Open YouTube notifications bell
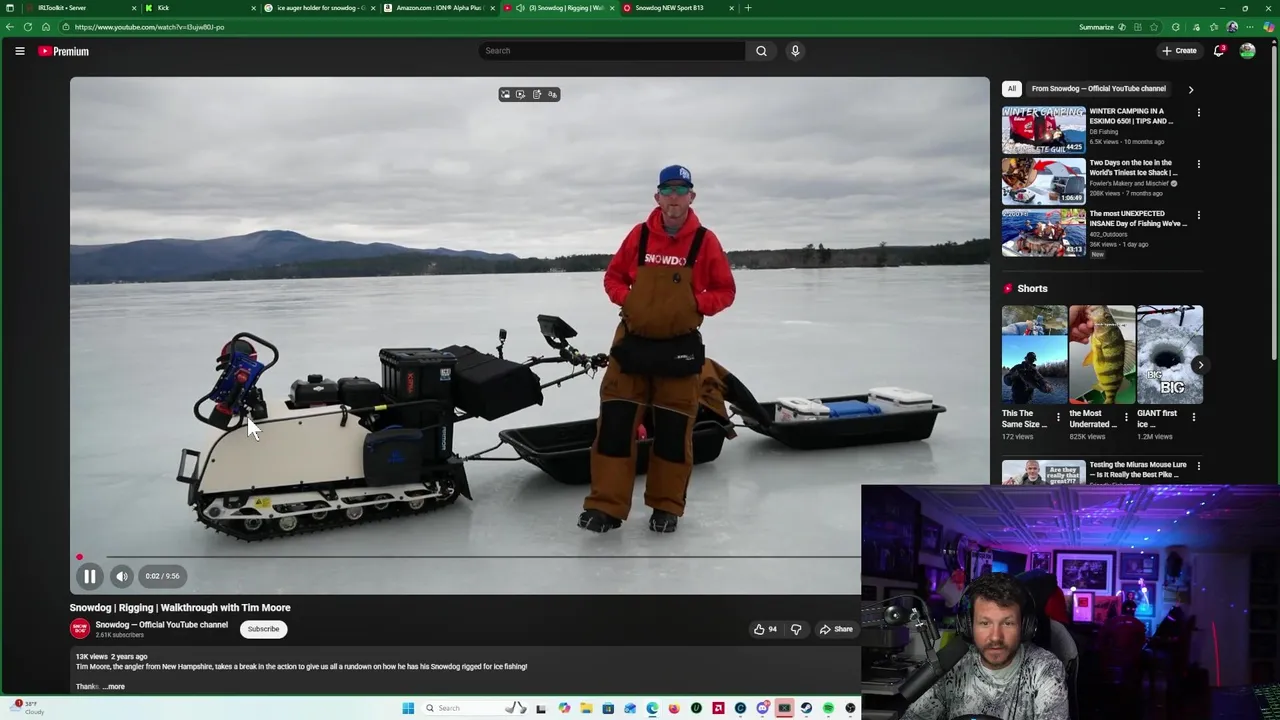Screen dimensions: 1280x720 pos(1219,51)
